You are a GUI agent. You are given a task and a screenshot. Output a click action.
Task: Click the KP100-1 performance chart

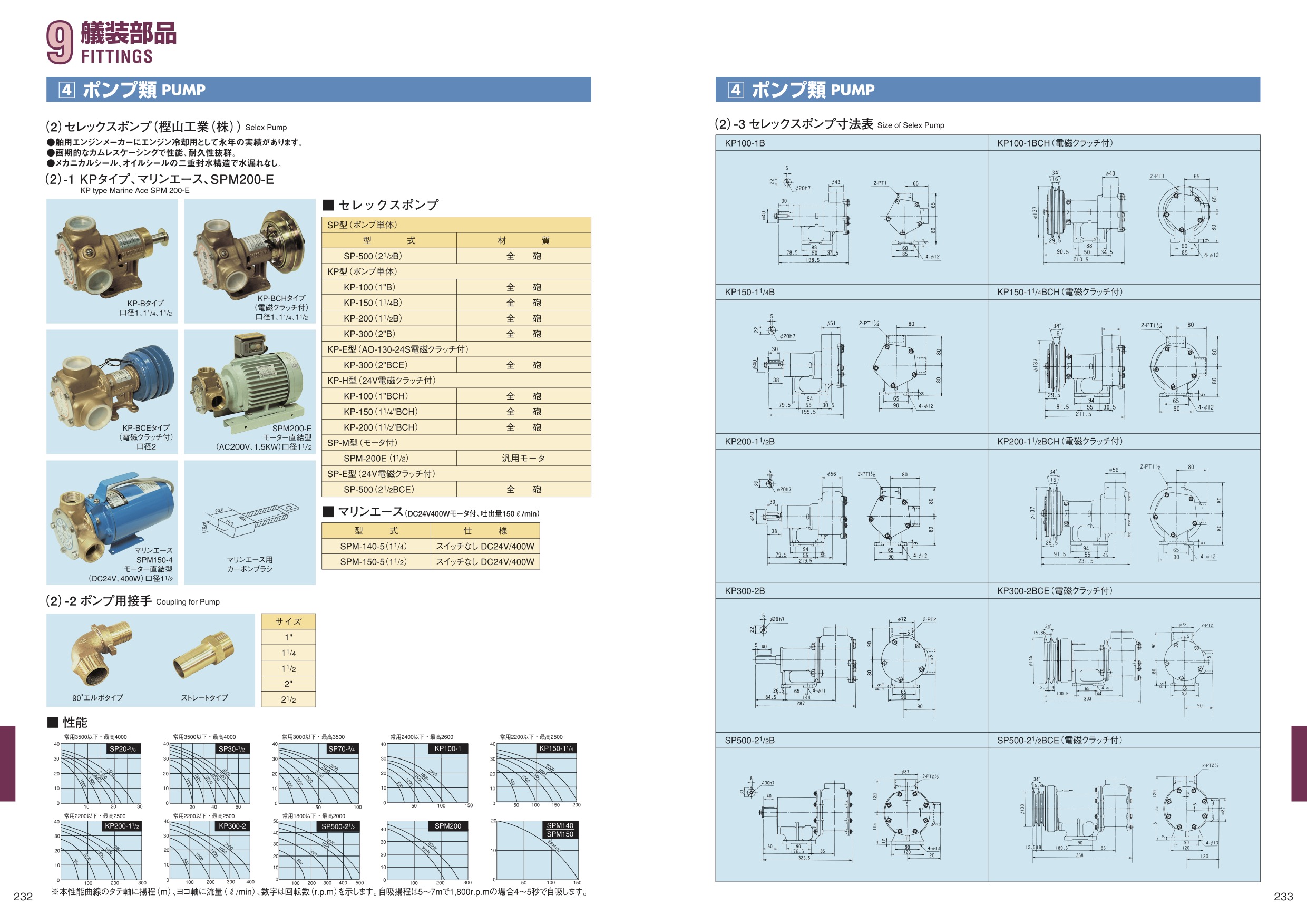pyautogui.click(x=427, y=773)
